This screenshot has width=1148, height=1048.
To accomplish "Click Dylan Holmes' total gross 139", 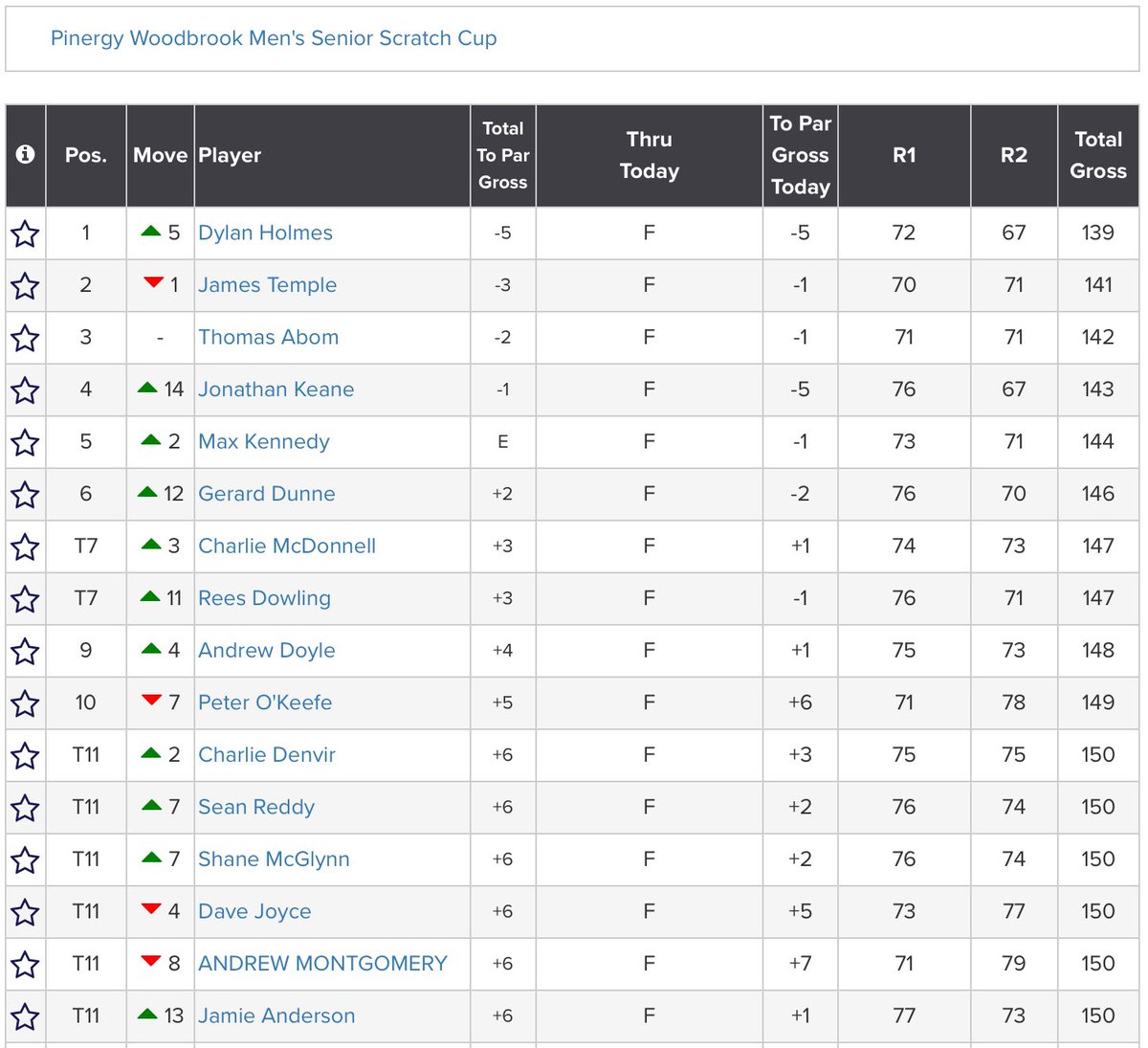I will tap(1098, 233).
